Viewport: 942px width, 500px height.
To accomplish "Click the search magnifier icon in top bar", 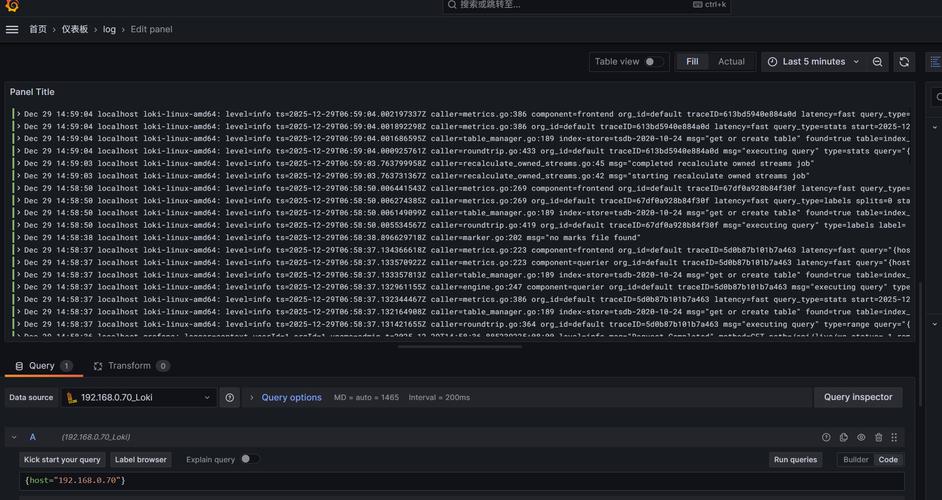I will click(x=452, y=5).
